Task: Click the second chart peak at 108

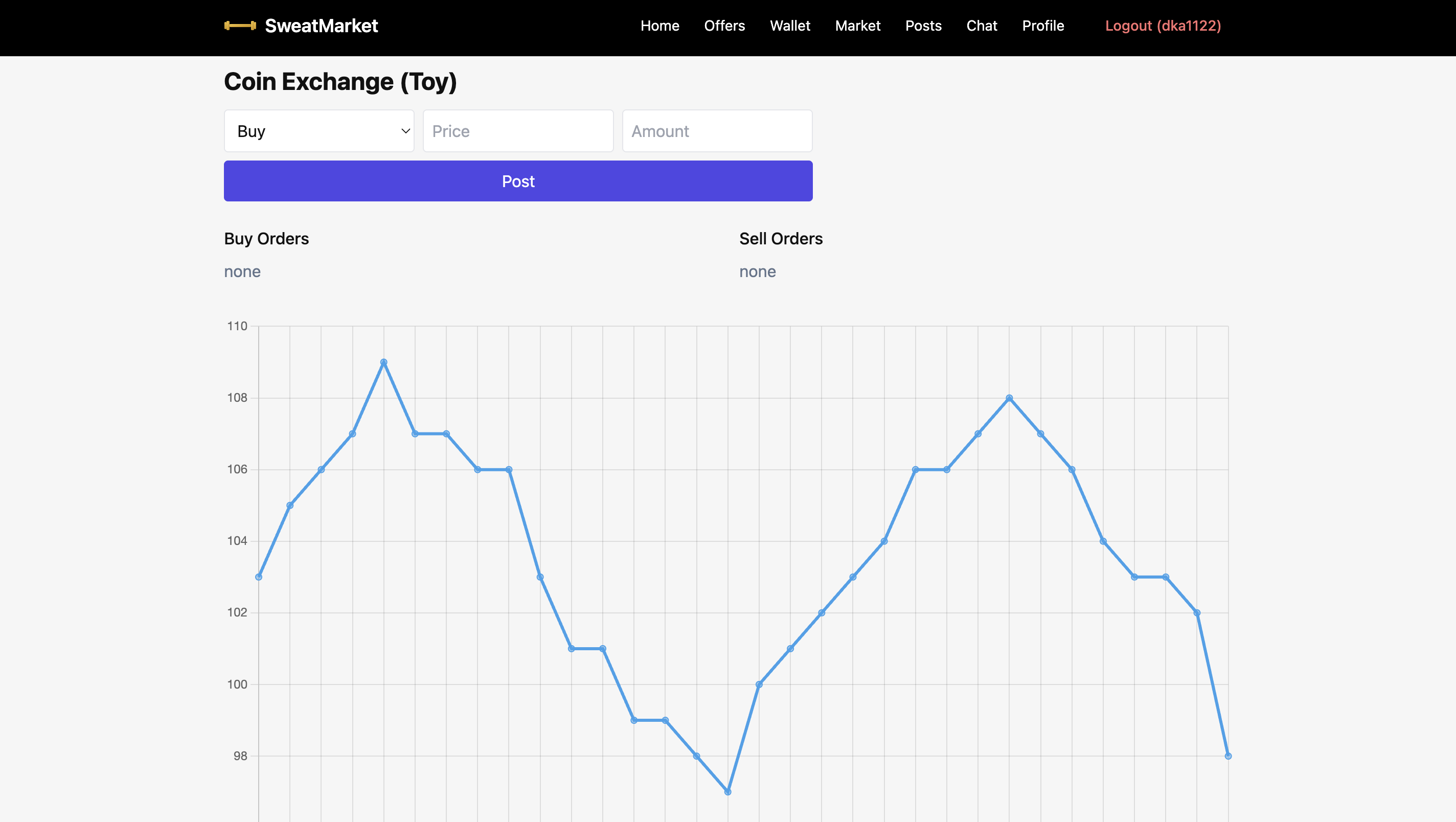Action: [x=1009, y=398]
